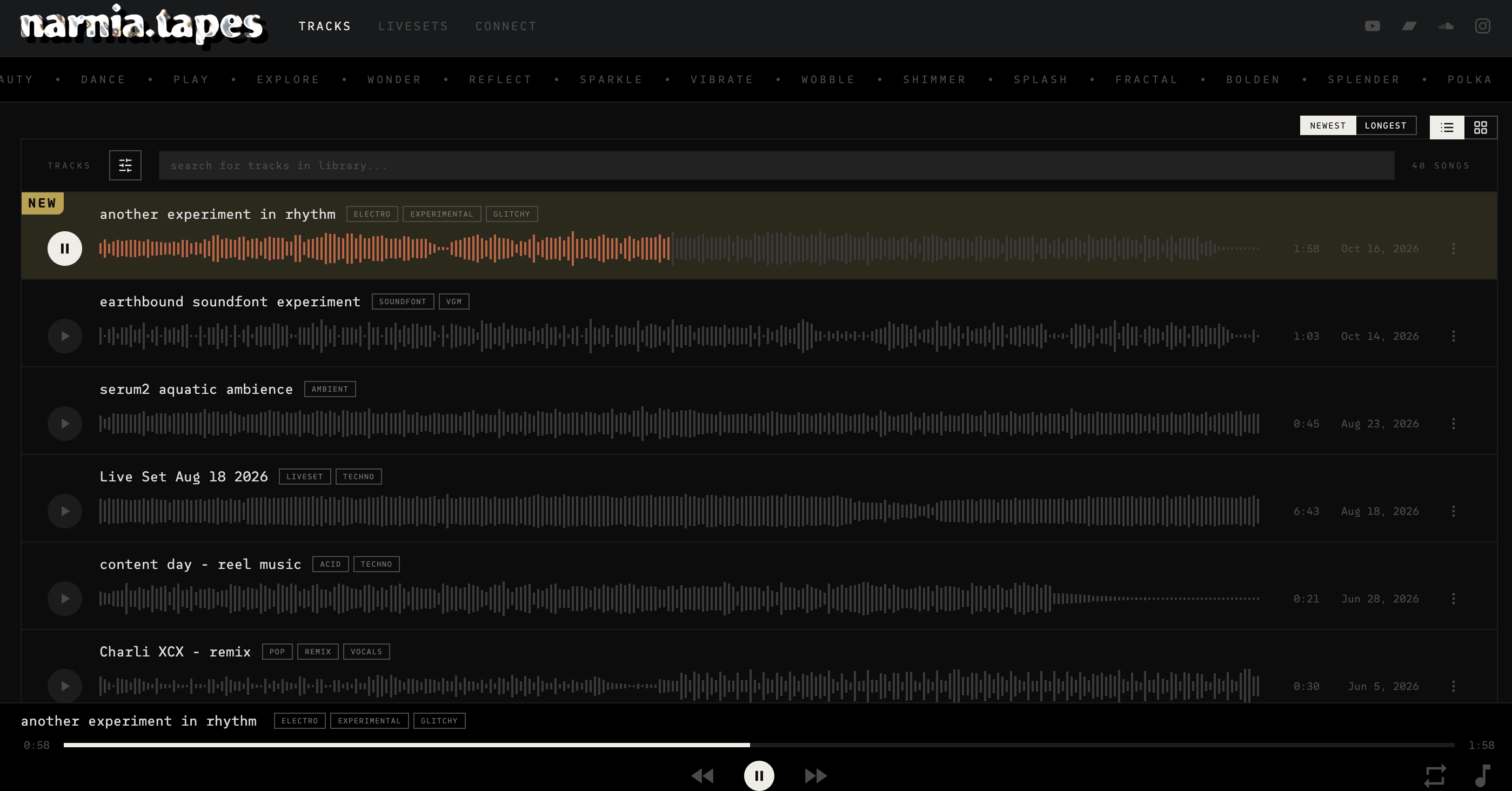This screenshot has width=1512, height=791.
Task: Click the narnia.tapes logo
Action: click(x=143, y=26)
